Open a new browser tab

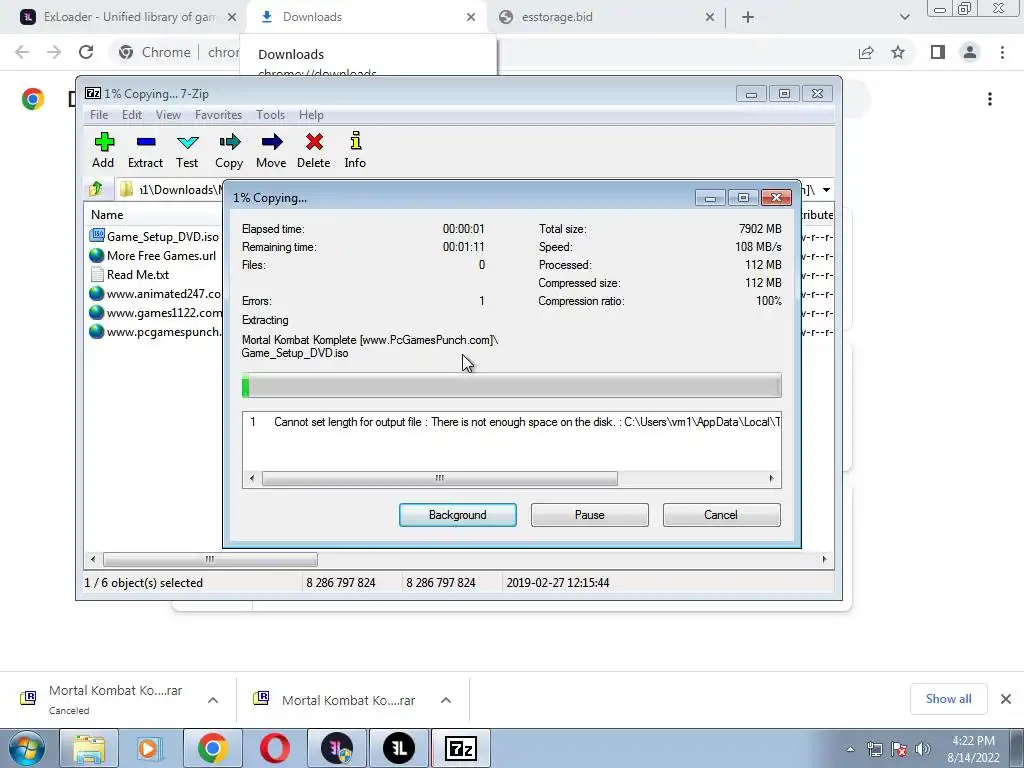[x=748, y=18]
